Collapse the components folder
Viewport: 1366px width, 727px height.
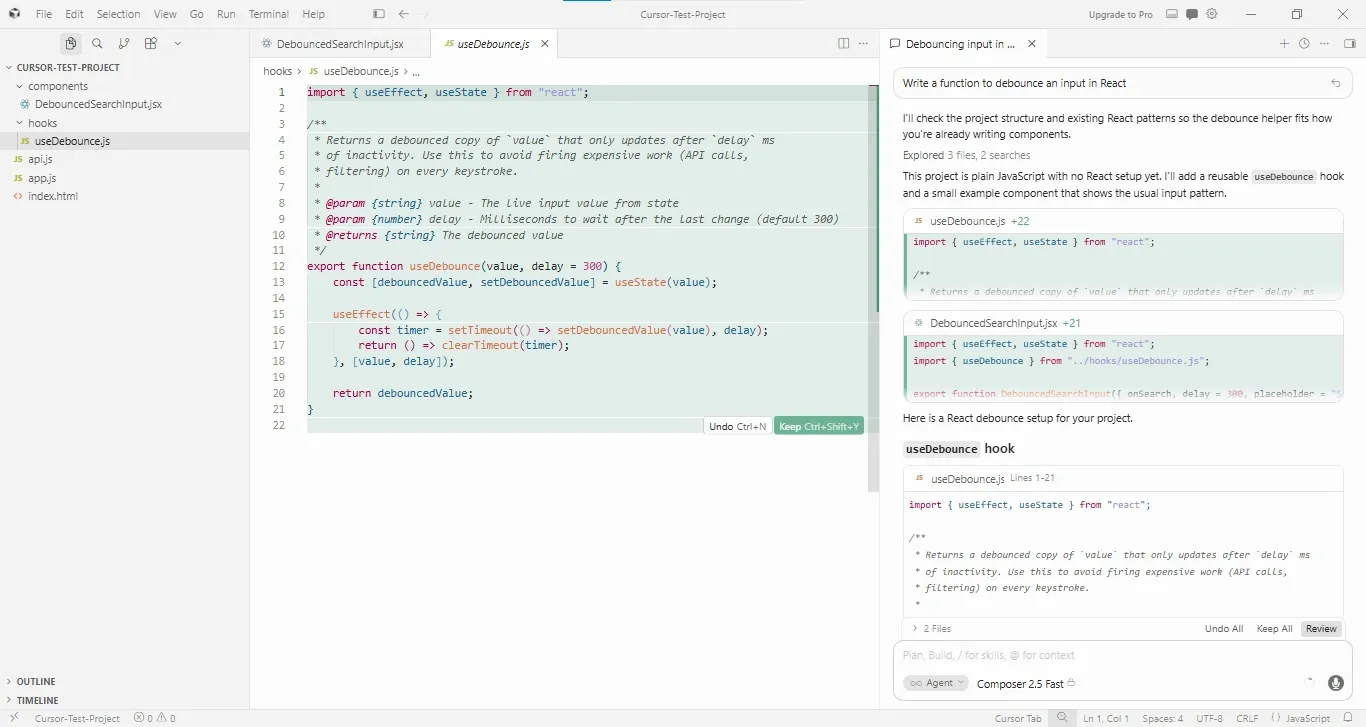click(x=58, y=86)
